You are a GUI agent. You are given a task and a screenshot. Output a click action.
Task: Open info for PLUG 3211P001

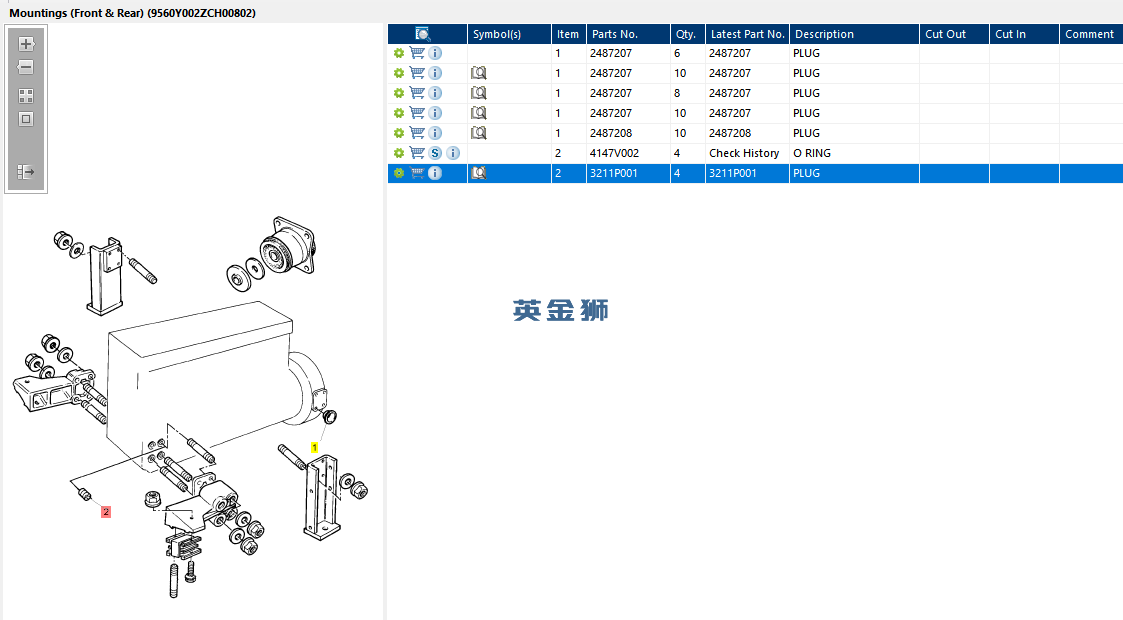[x=435, y=173]
